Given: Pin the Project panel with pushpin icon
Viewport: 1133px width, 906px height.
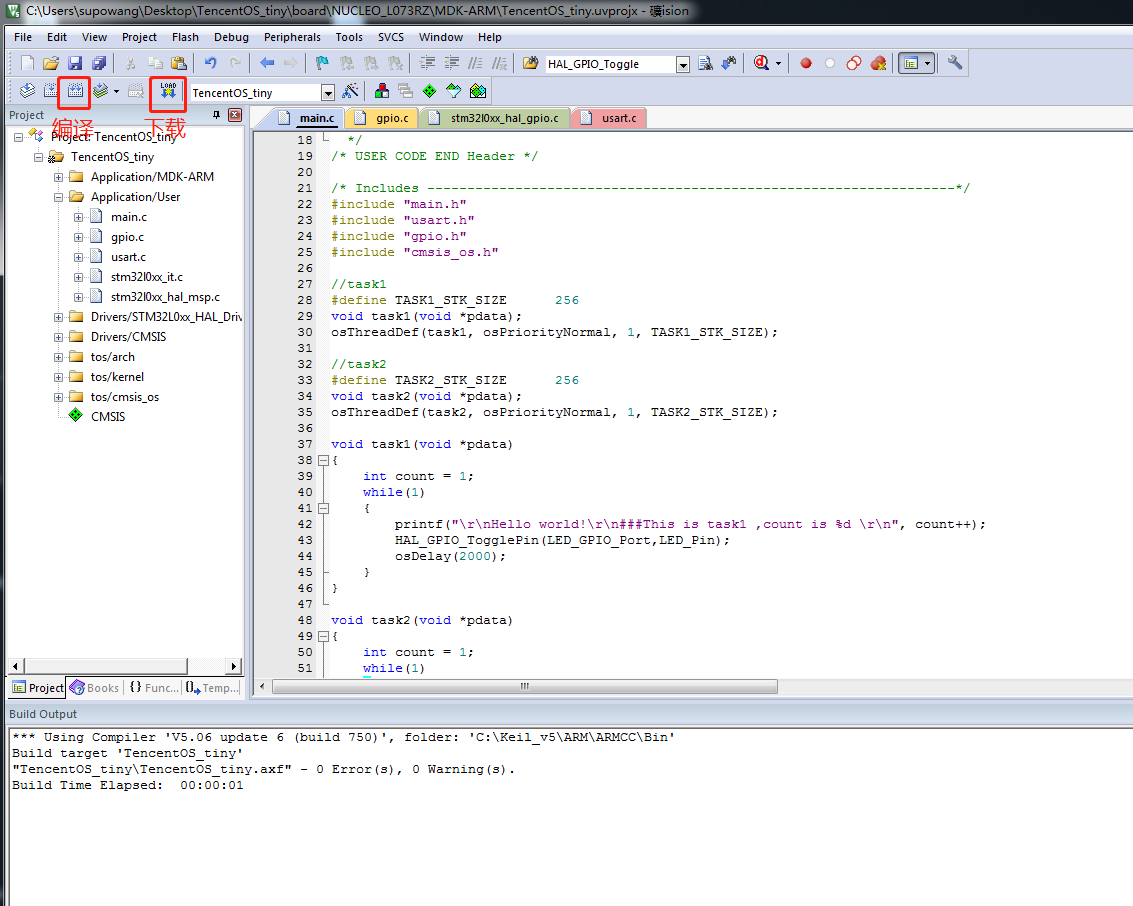Looking at the screenshot, I should click(x=217, y=115).
